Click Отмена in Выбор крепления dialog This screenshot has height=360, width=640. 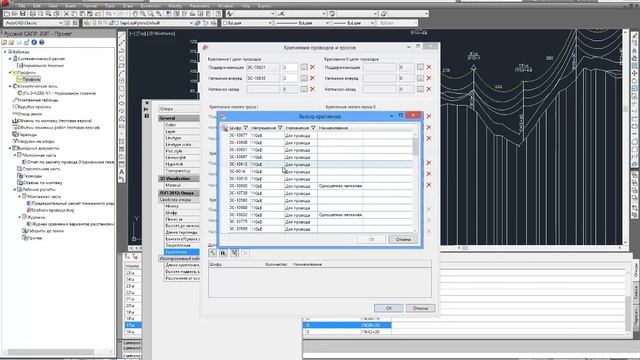tap(403, 239)
